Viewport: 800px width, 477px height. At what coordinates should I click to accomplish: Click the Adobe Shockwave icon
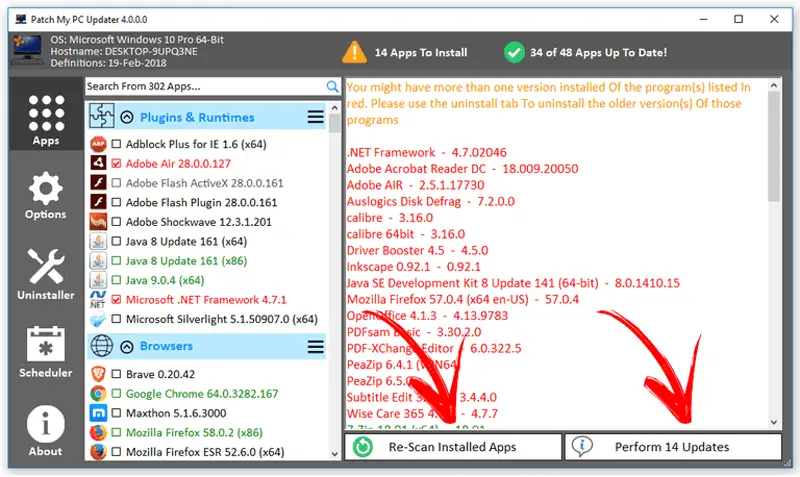(x=98, y=222)
